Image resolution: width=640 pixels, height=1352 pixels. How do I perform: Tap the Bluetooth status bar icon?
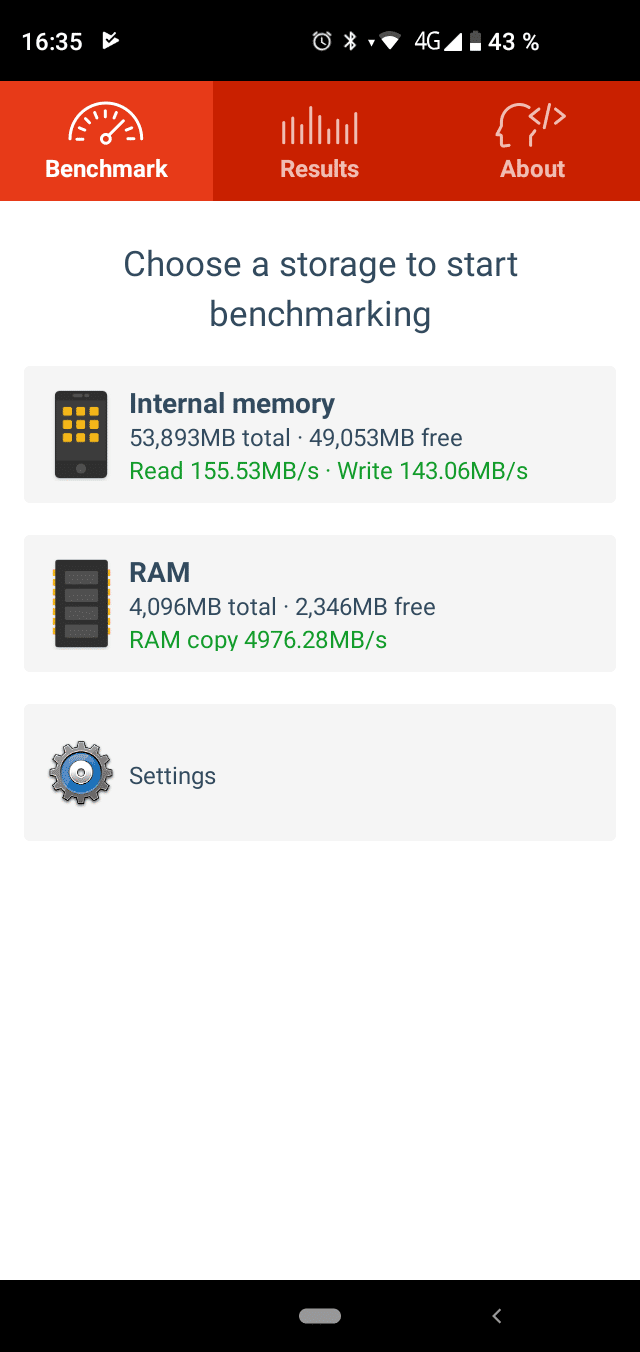(x=350, y=41)
